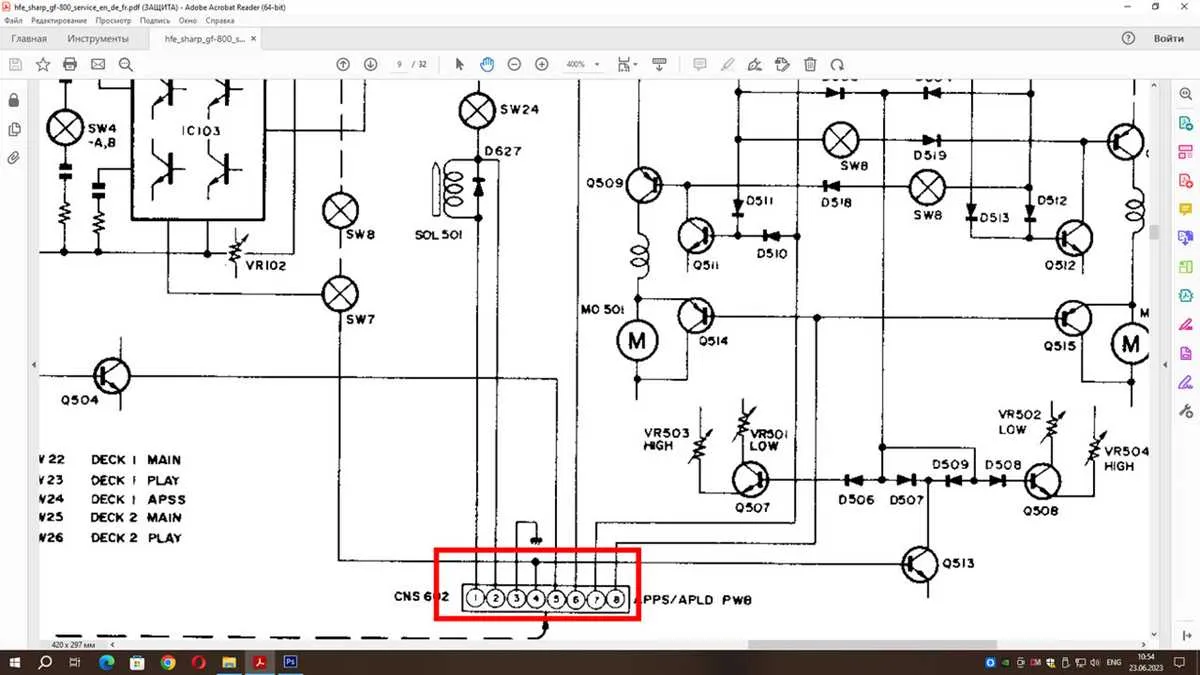
Task: Open Windows taskbar search
Action: 46,662
